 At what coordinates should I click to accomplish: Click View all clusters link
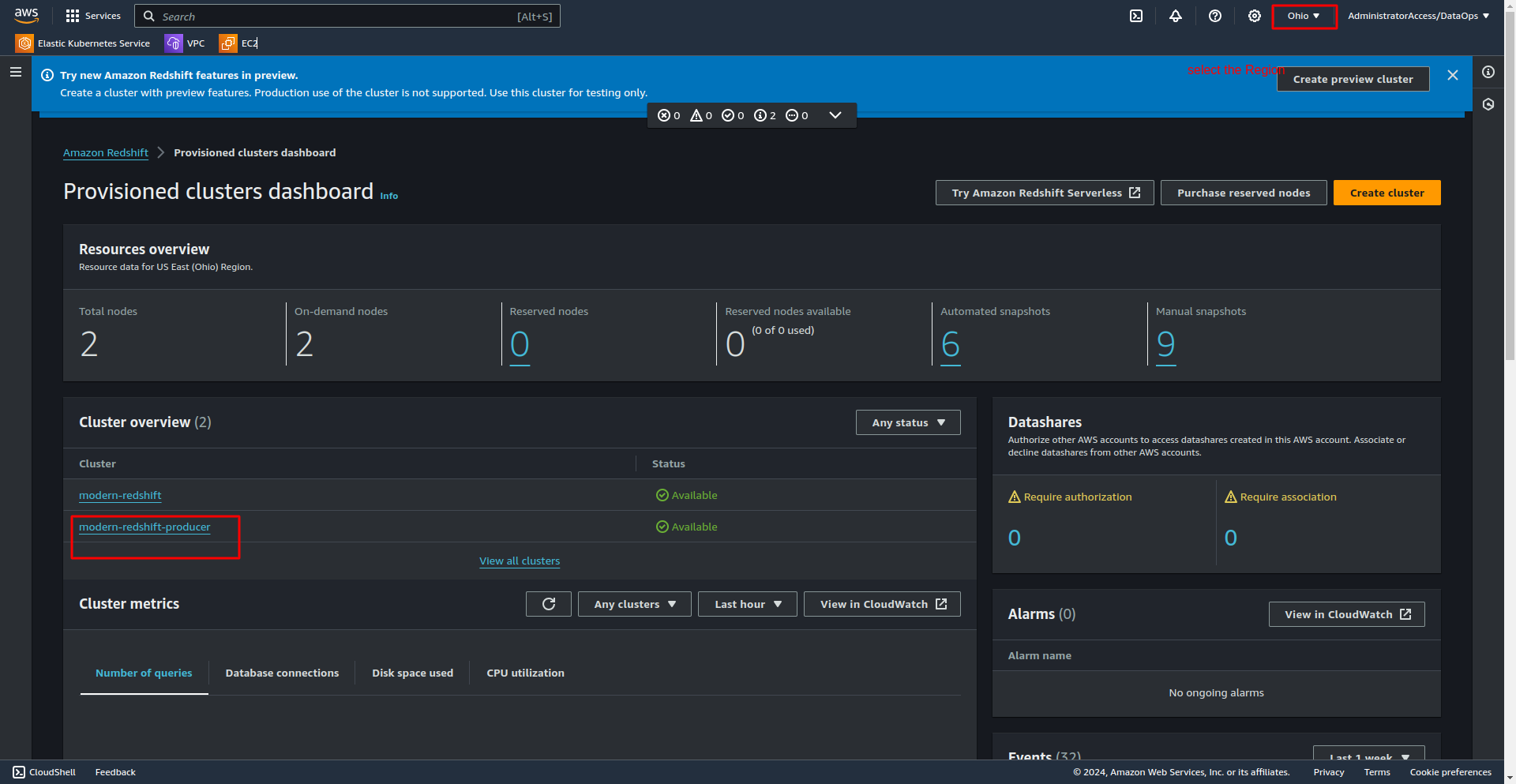520,561
